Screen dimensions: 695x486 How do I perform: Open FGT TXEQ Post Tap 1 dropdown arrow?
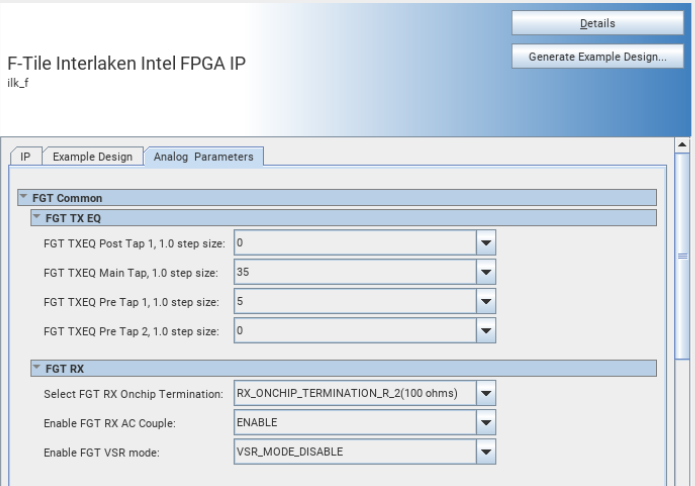[486, 243]
